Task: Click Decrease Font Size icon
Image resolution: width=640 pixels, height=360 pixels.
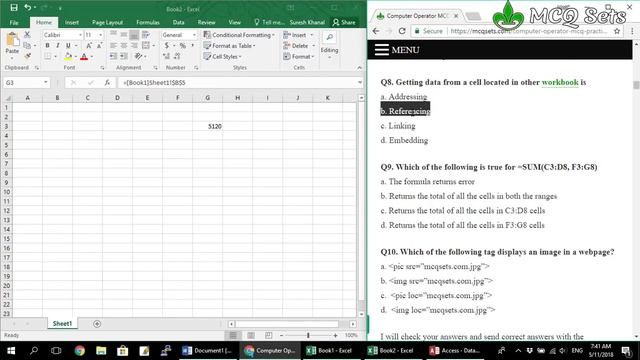Action: [99, 45]
